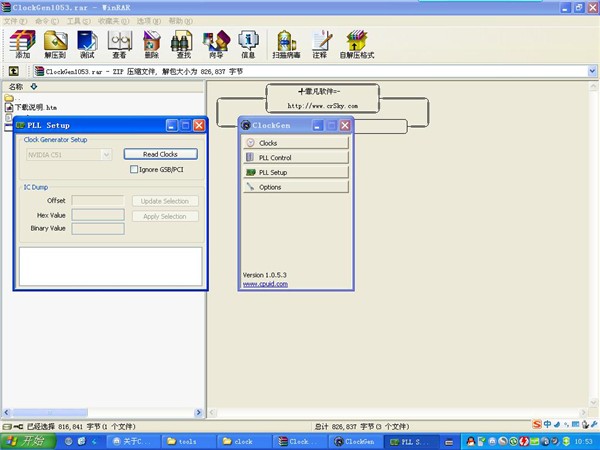Click the WinRAR Add (添加) toolbar icon

[23, 44]
